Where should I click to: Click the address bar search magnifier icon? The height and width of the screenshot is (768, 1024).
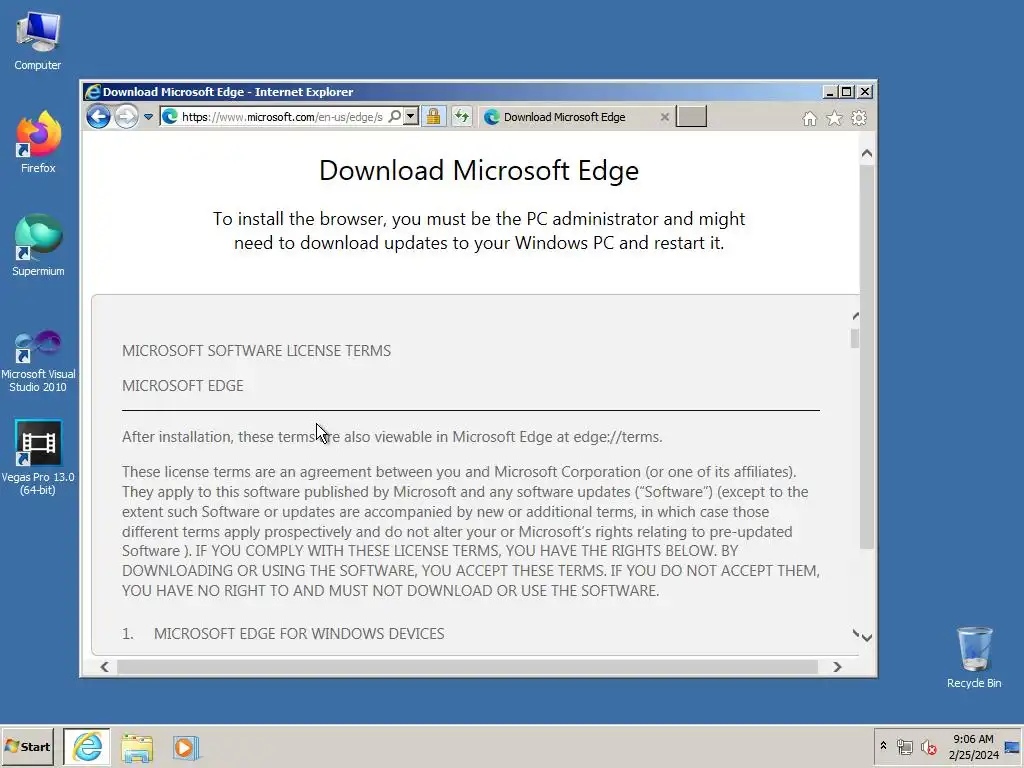point(394,117)
